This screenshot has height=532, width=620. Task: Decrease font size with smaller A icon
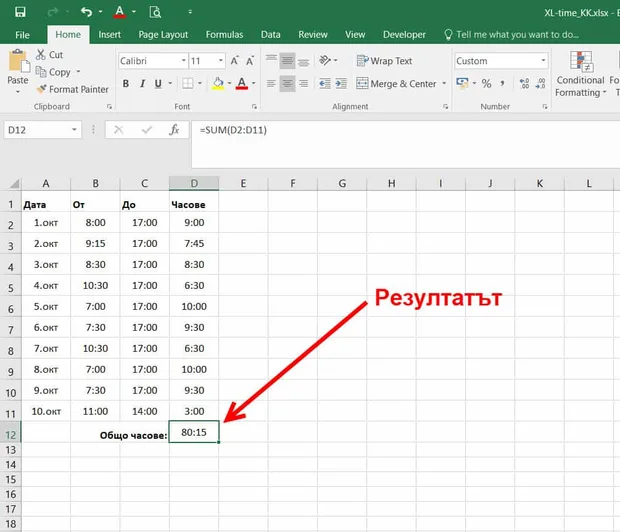click(250, 61)
